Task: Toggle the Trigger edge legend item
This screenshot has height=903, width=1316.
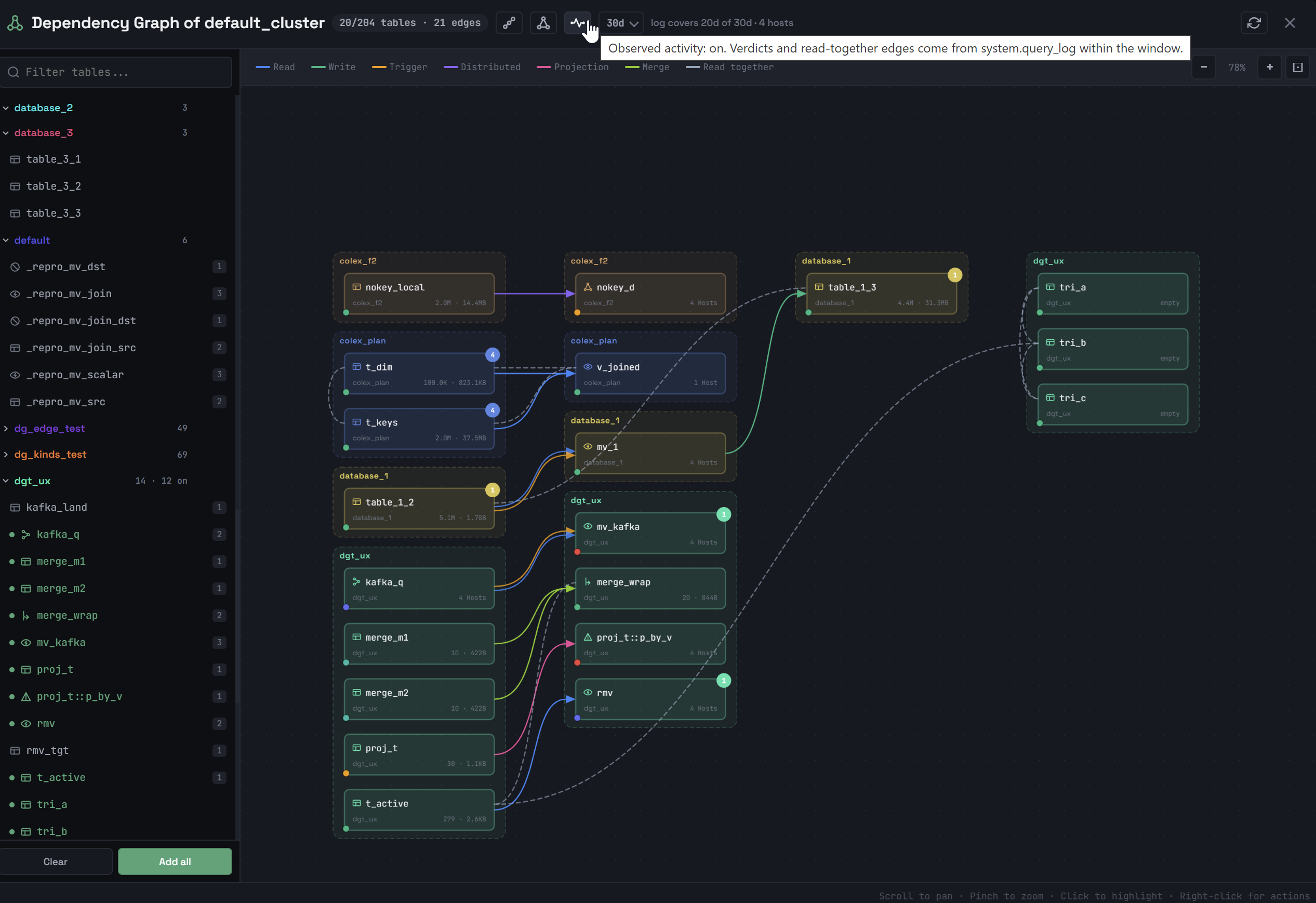Action: tap(400, 67)
